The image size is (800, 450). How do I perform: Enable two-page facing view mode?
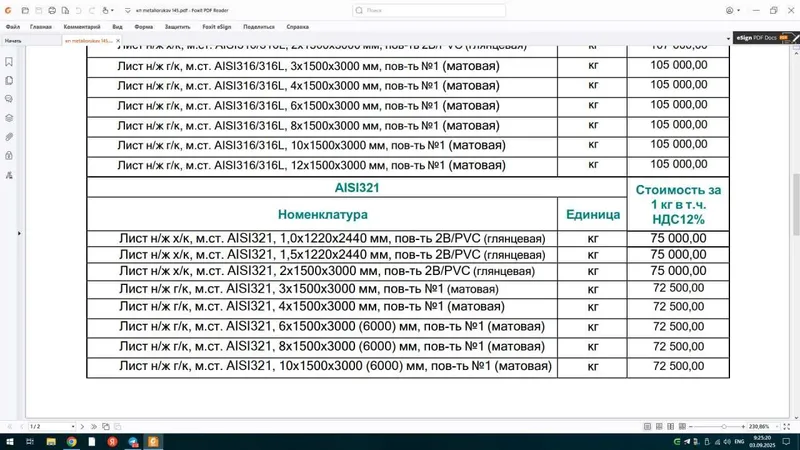(x=670, y=427)
